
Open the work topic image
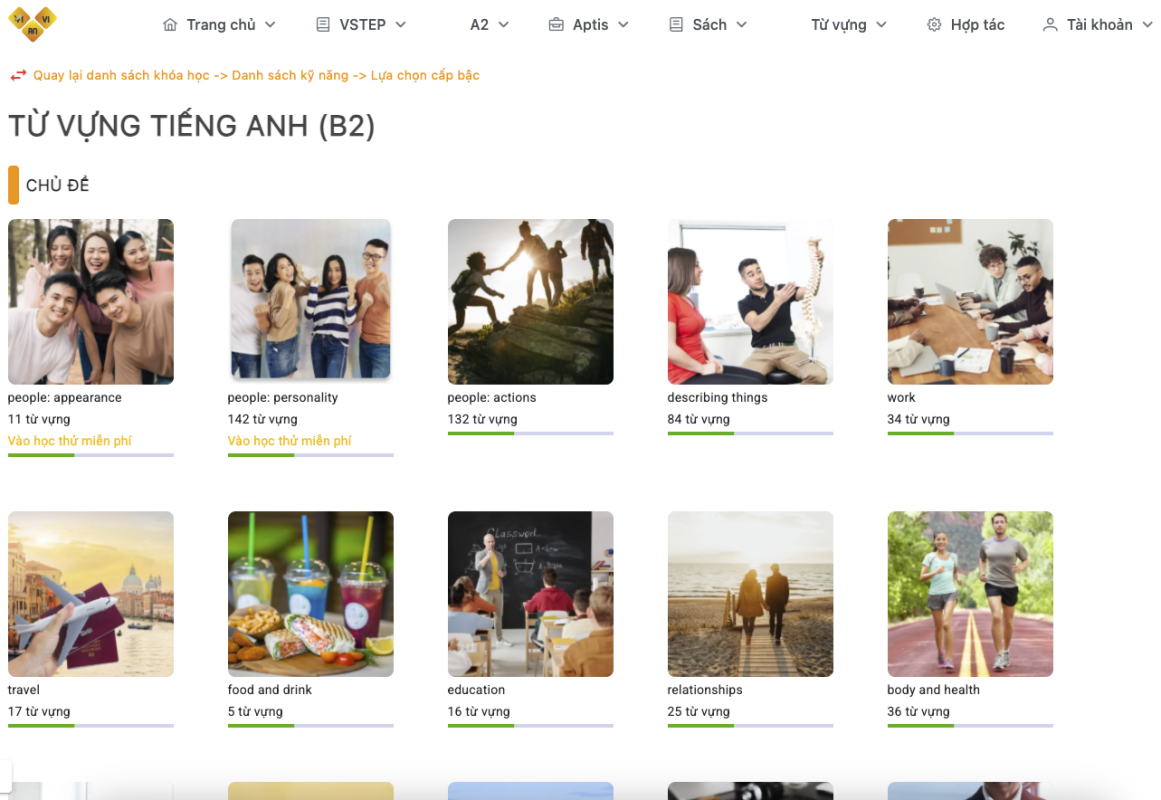pos(970,301)
